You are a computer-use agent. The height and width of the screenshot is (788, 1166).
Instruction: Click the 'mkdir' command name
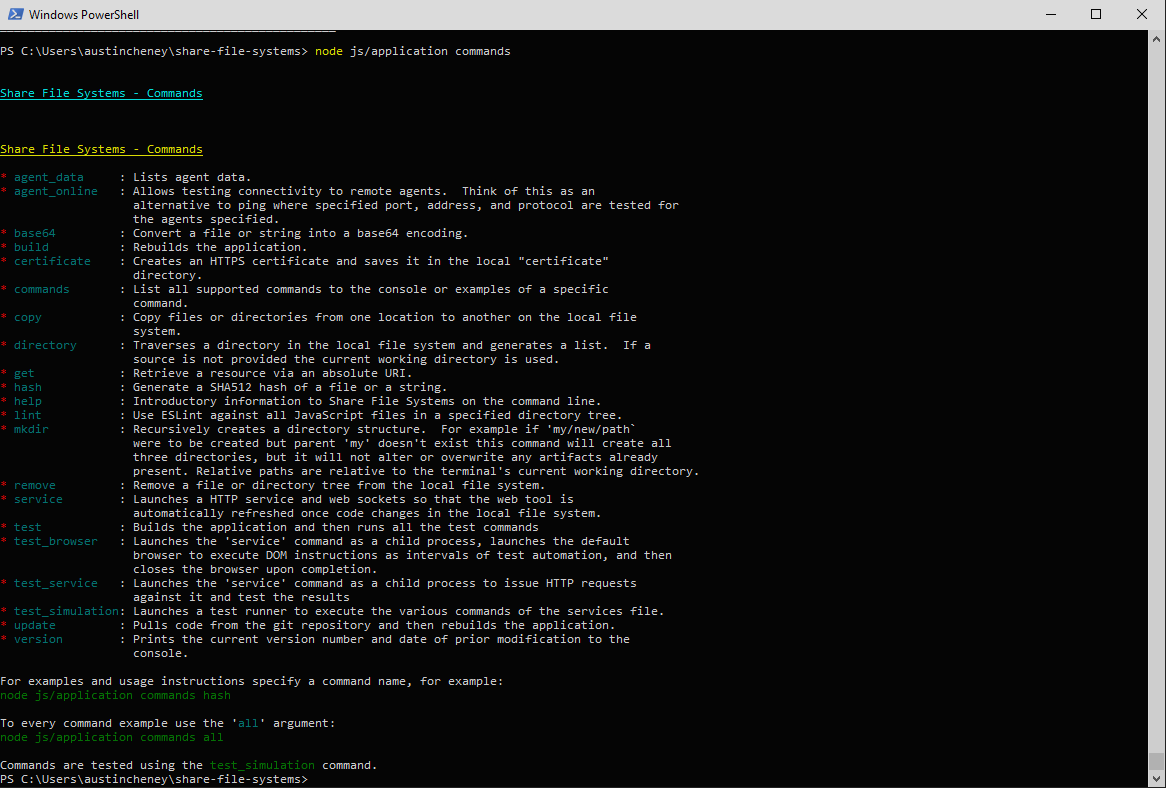point(31,429)
